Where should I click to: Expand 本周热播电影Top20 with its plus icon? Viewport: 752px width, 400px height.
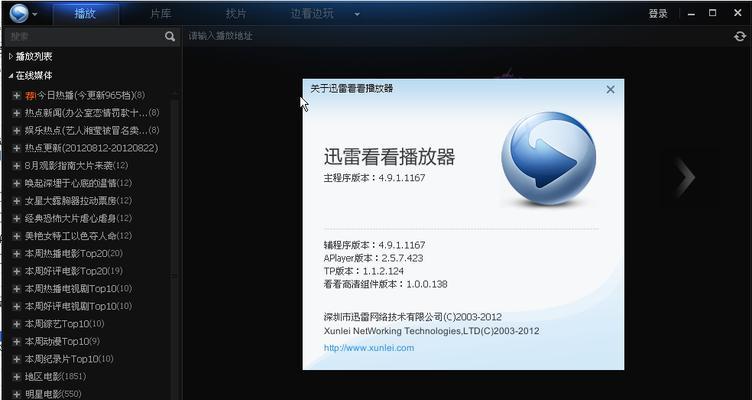tap(16, 254)
